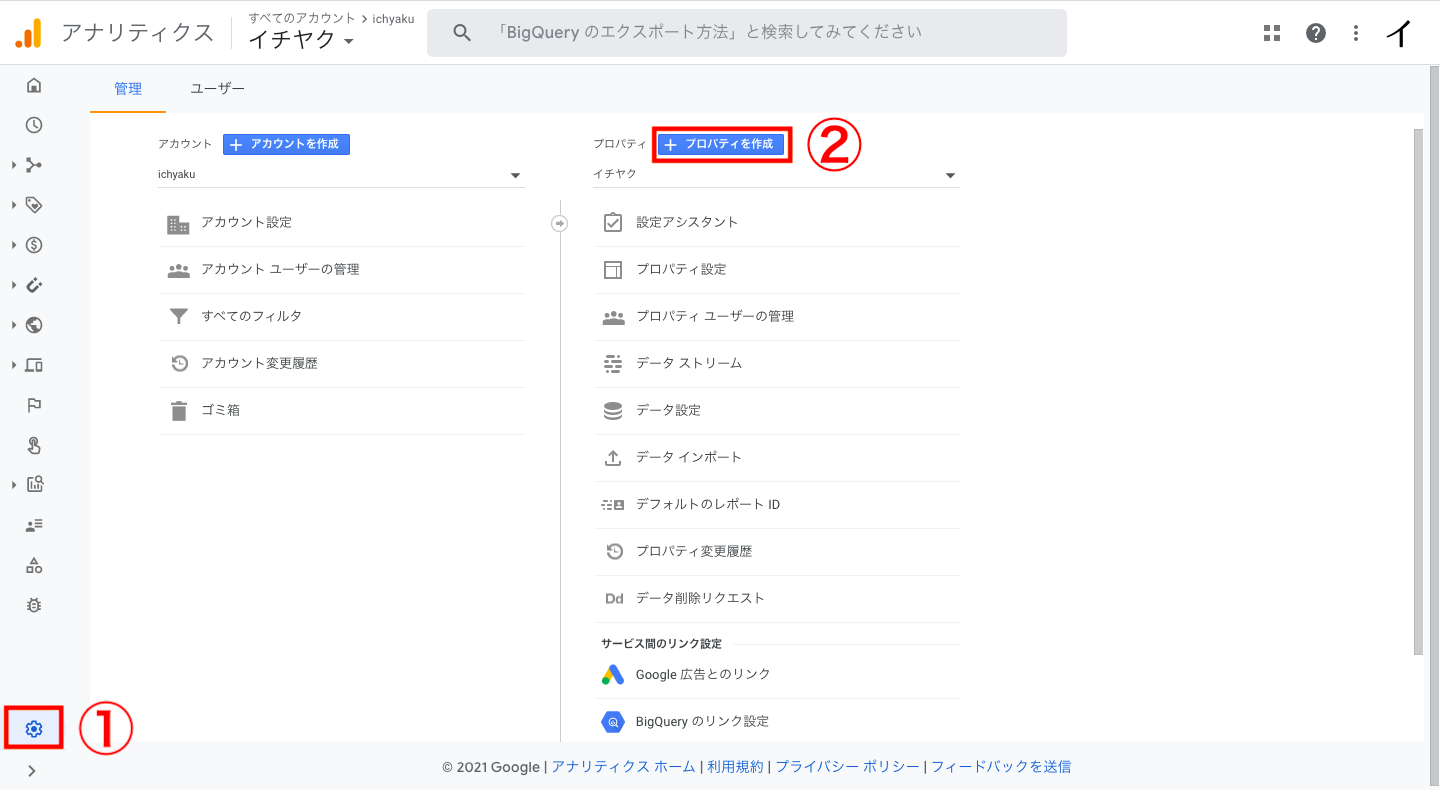The image size is (1440, 790).
Task: Click the search magnifier icon
Action: pos(461,33)
